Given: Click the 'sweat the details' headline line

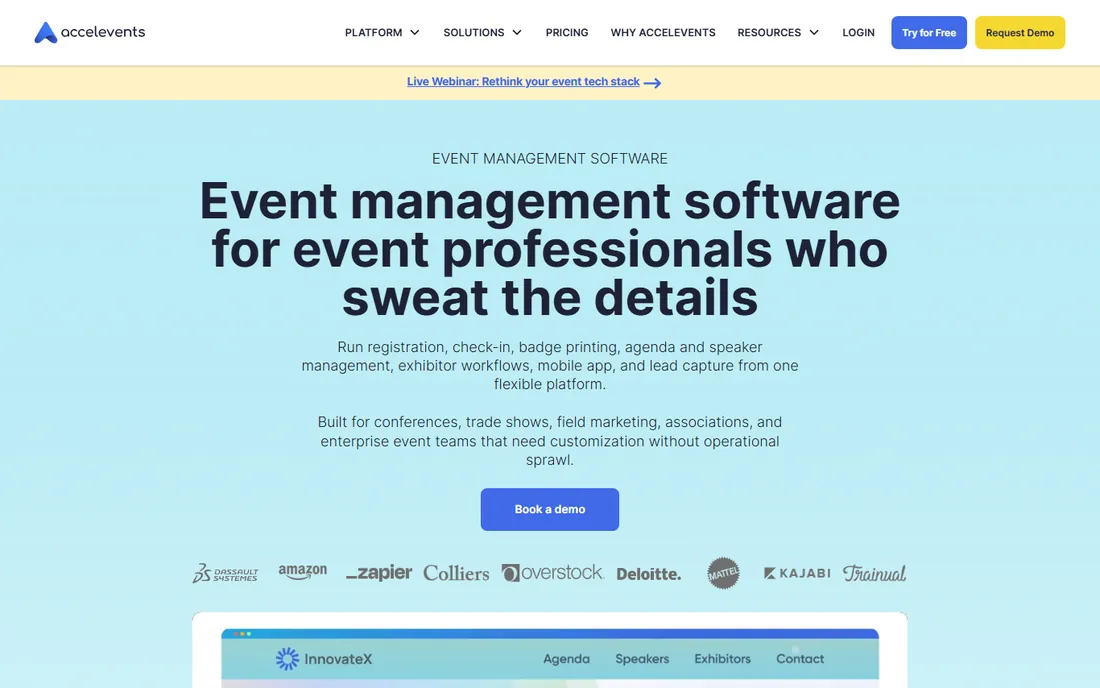Looking at the screenshot, I should (549, 298).
